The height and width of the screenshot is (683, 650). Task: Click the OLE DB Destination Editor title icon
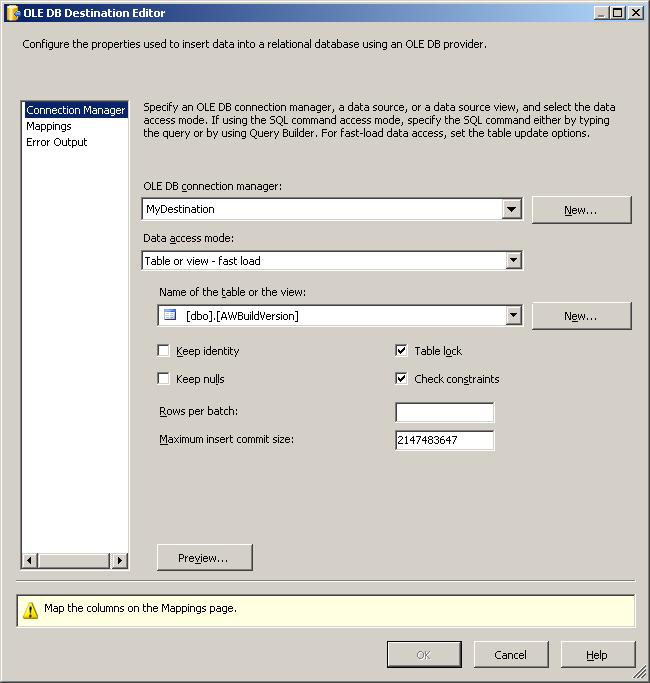click(x=12, y=13)
